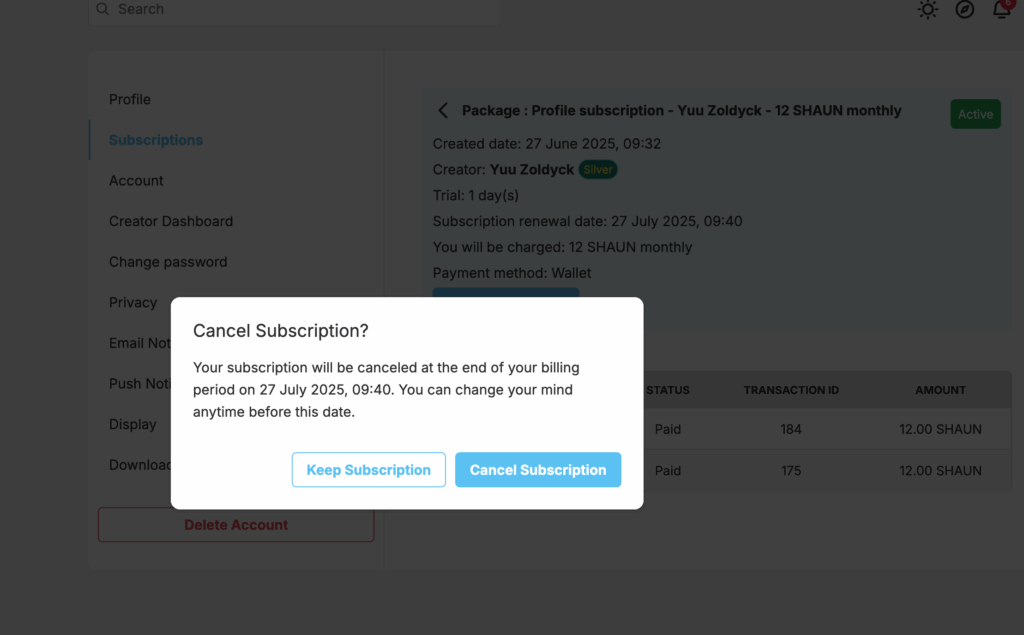Open Display settings in sidebar
The width and height of the screenshot is (1024, 635).
tap(133, 424)
